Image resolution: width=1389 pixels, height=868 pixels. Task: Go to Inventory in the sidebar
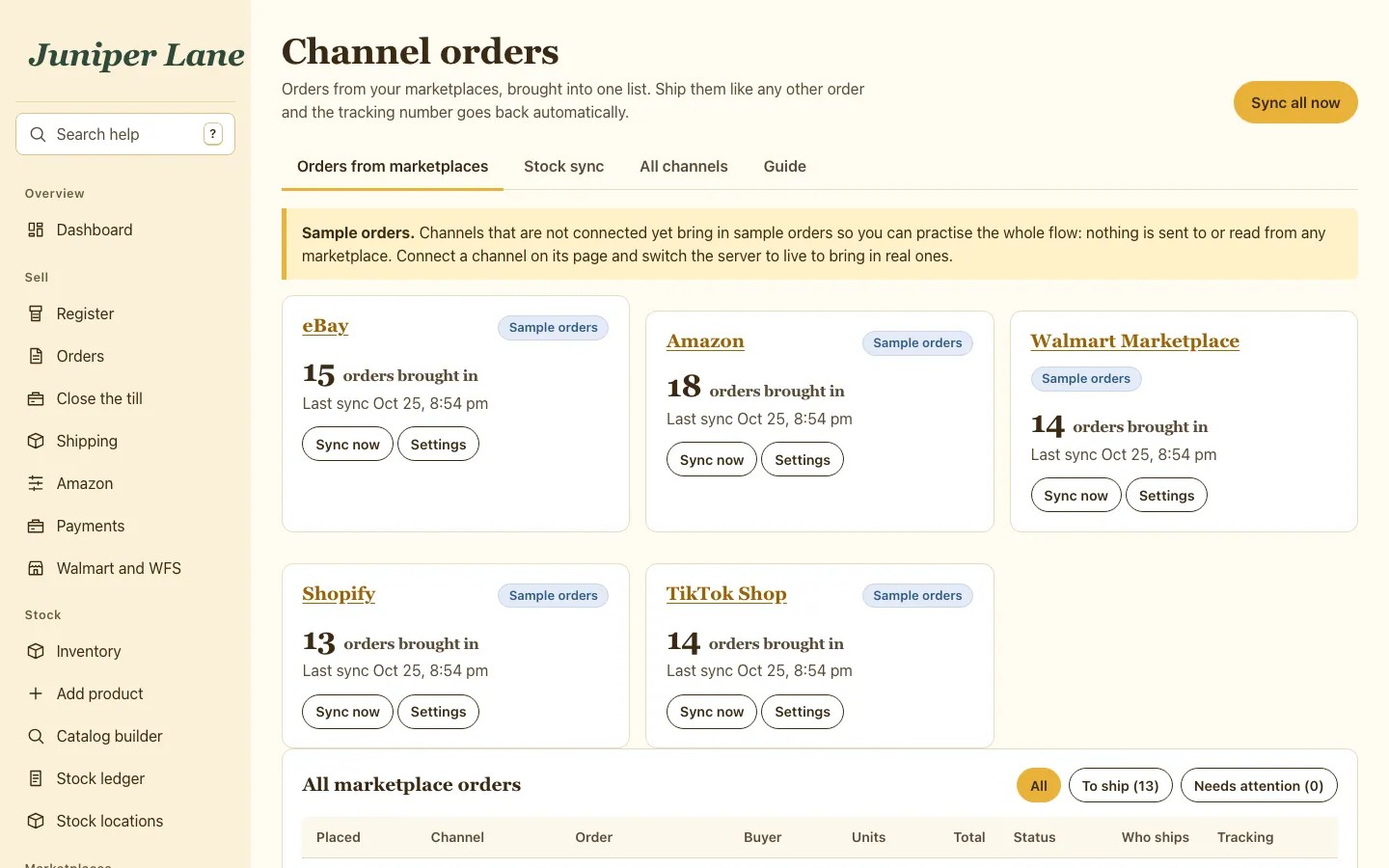pyautogui.click(x=125, y=651)
